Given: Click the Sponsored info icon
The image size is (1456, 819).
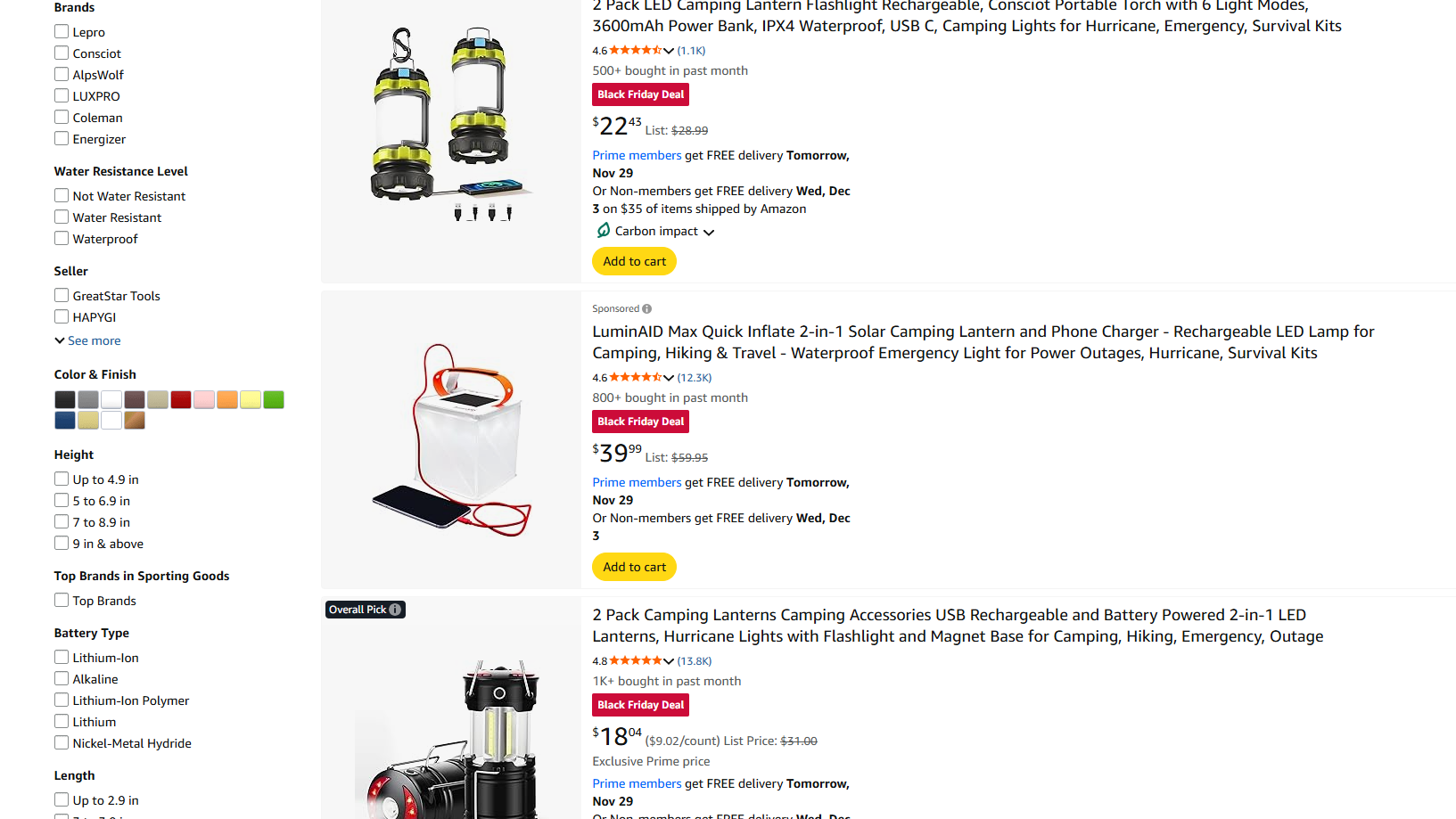Looking at the screenshot, I should 646,309.
